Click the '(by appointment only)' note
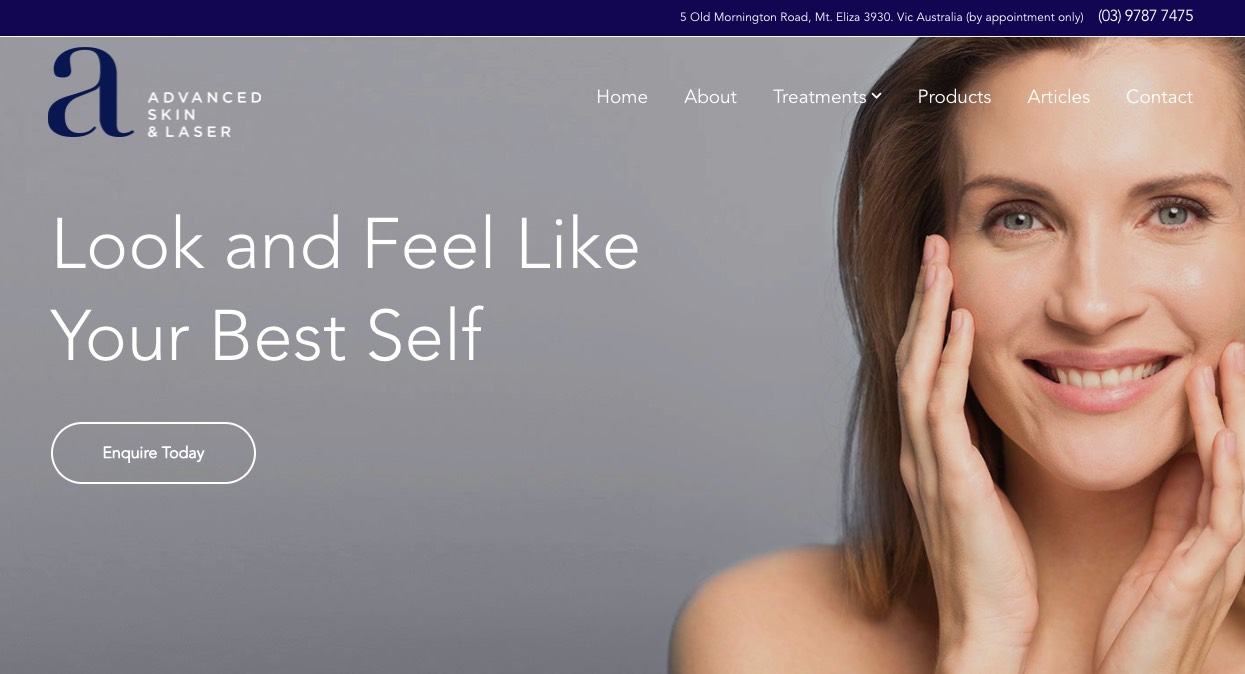The height and width of the screenshot is (674, 1245). click(1024, 17)
